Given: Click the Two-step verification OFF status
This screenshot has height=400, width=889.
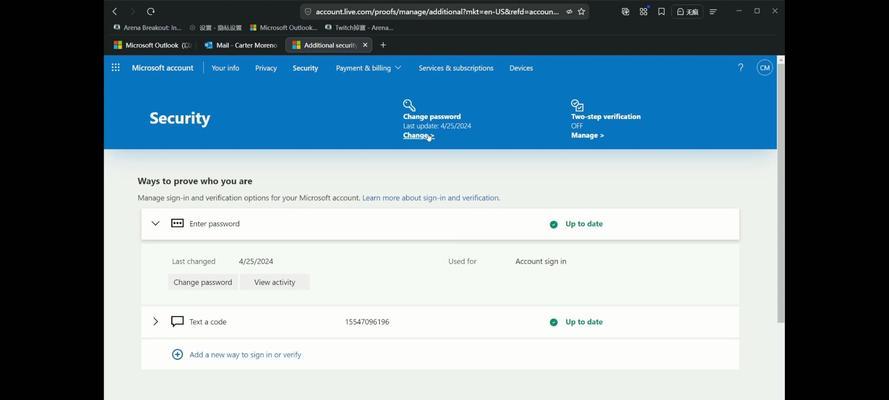Looking at the screenshot, I should pos(577,126).
